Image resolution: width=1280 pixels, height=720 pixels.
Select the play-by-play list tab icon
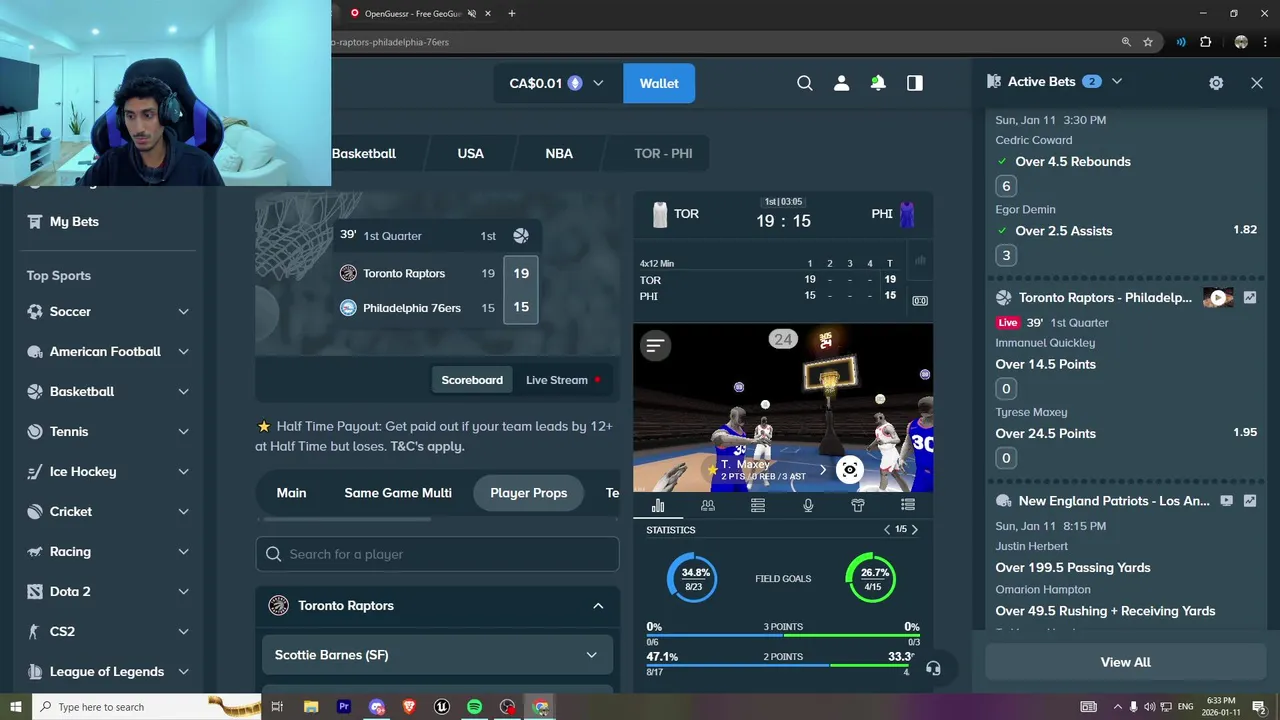[908, 506]
